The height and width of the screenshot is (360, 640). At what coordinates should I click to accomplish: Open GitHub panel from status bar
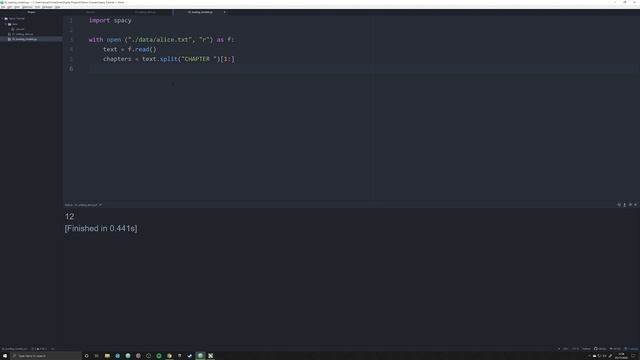(x=600, y=349)
